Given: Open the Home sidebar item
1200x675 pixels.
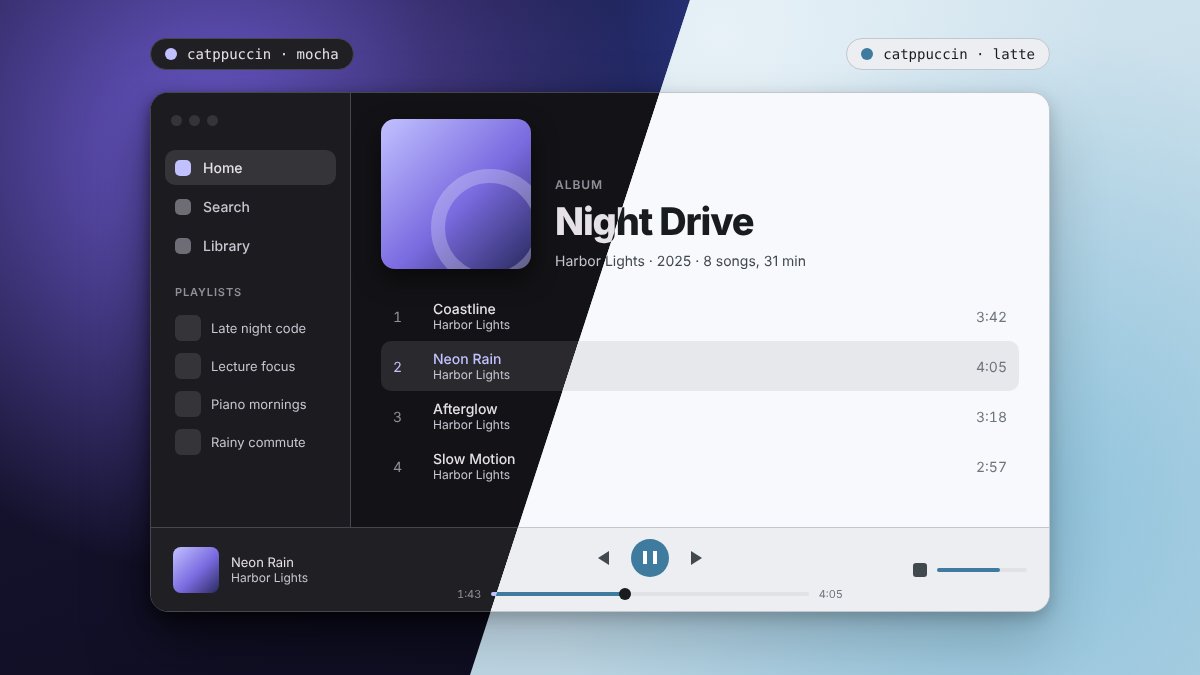Looking at the screenshot, I should click(x=250, y=168).
